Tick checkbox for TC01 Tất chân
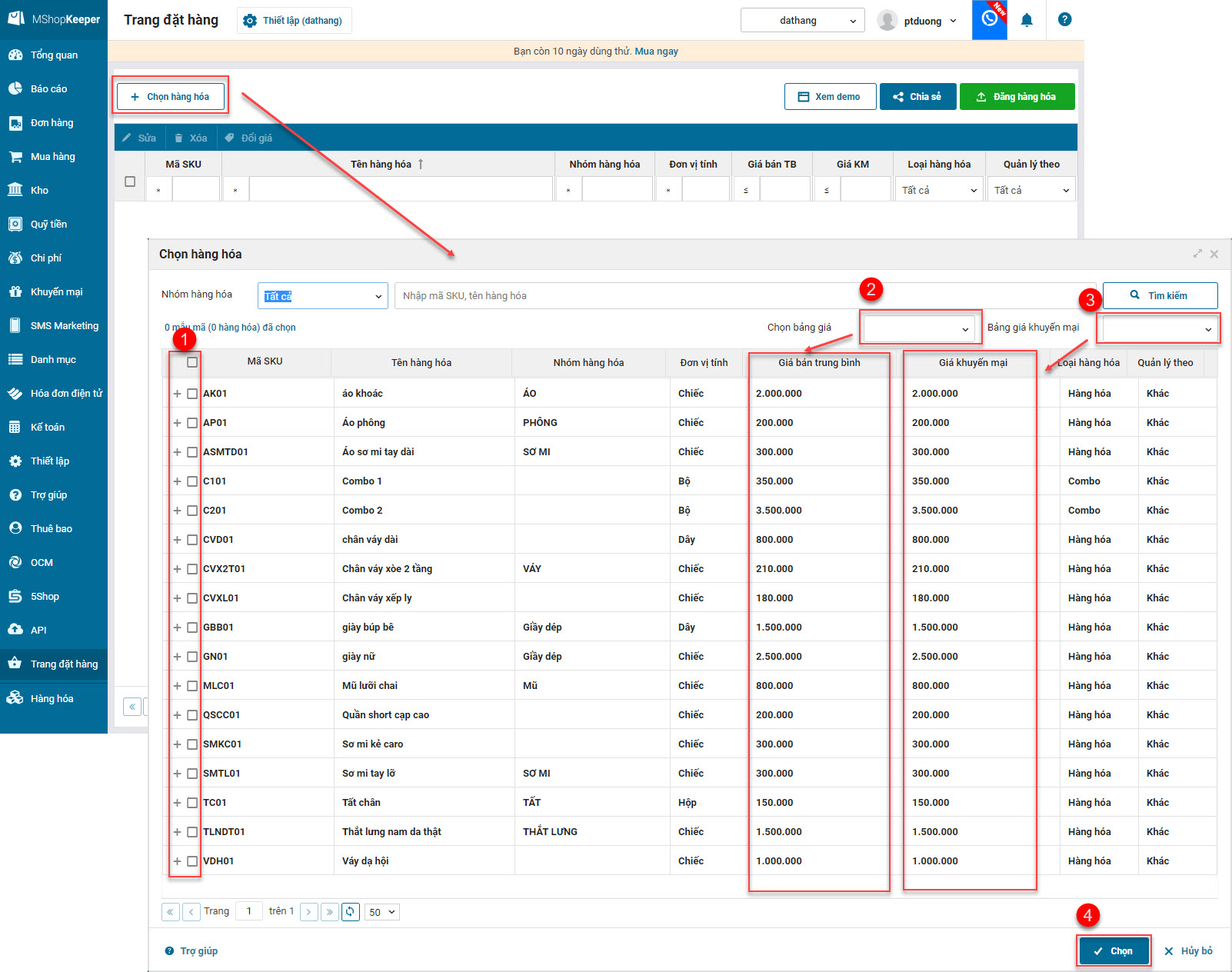Viewport: 1232px width, 972px height. (x=192, y=803)
